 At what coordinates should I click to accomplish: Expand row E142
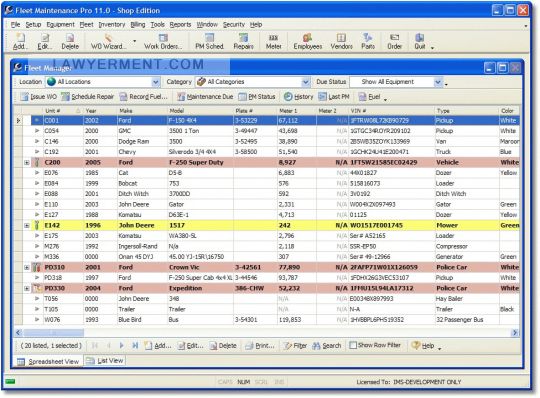(27, 225)
